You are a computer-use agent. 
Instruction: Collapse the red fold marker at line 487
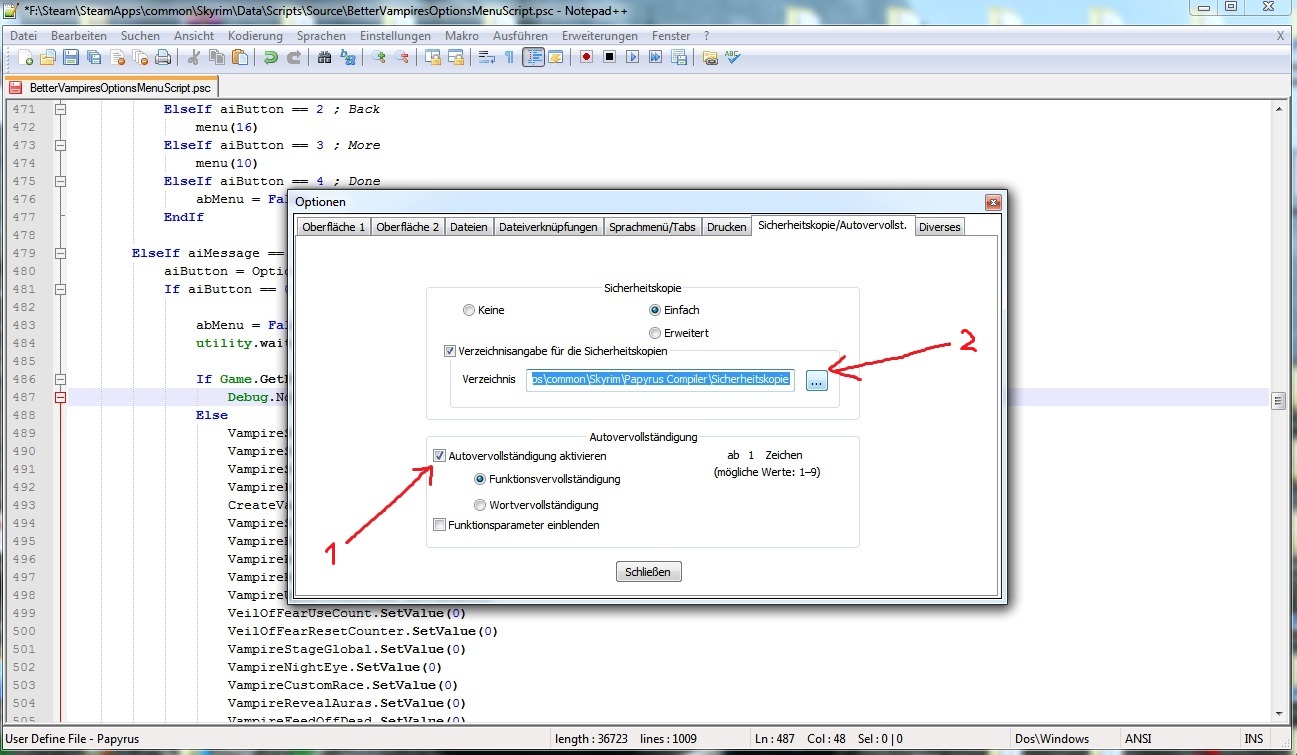(x=60, y=397)
